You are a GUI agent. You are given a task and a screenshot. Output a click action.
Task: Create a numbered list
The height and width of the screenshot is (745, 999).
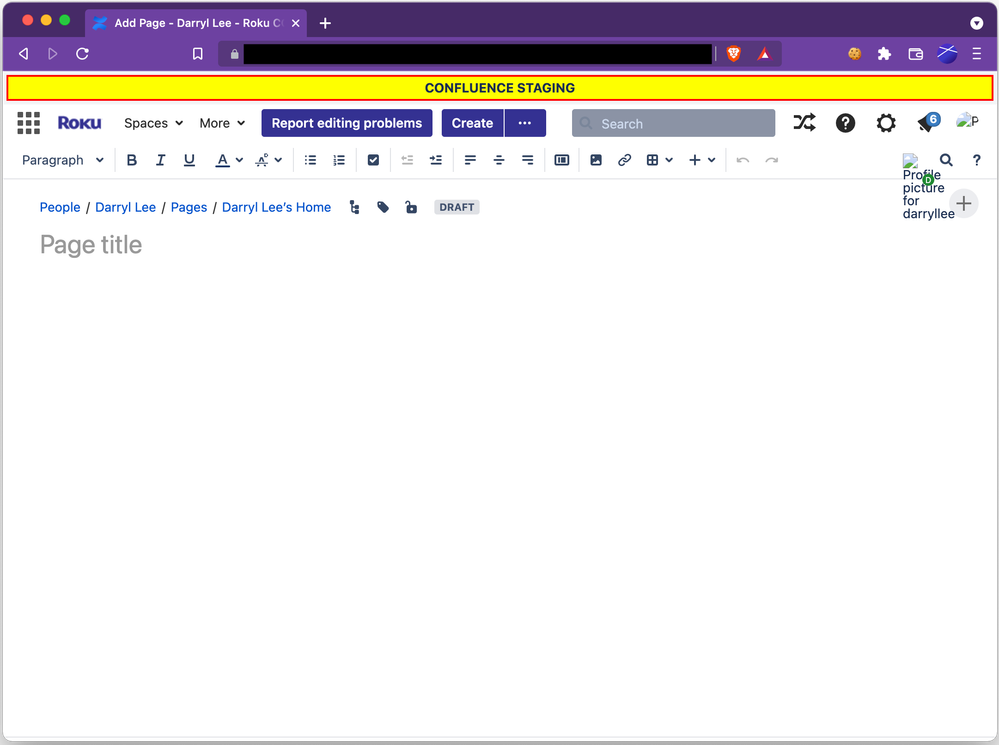click(338, 160)
